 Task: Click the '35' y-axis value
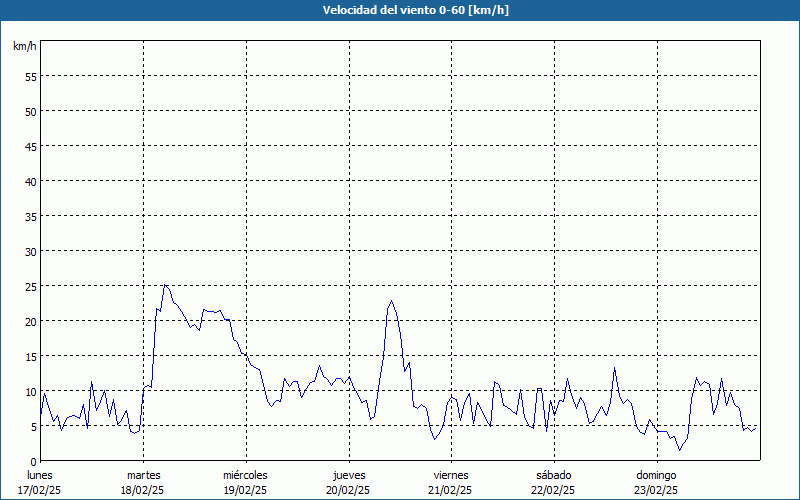(31, 216)
